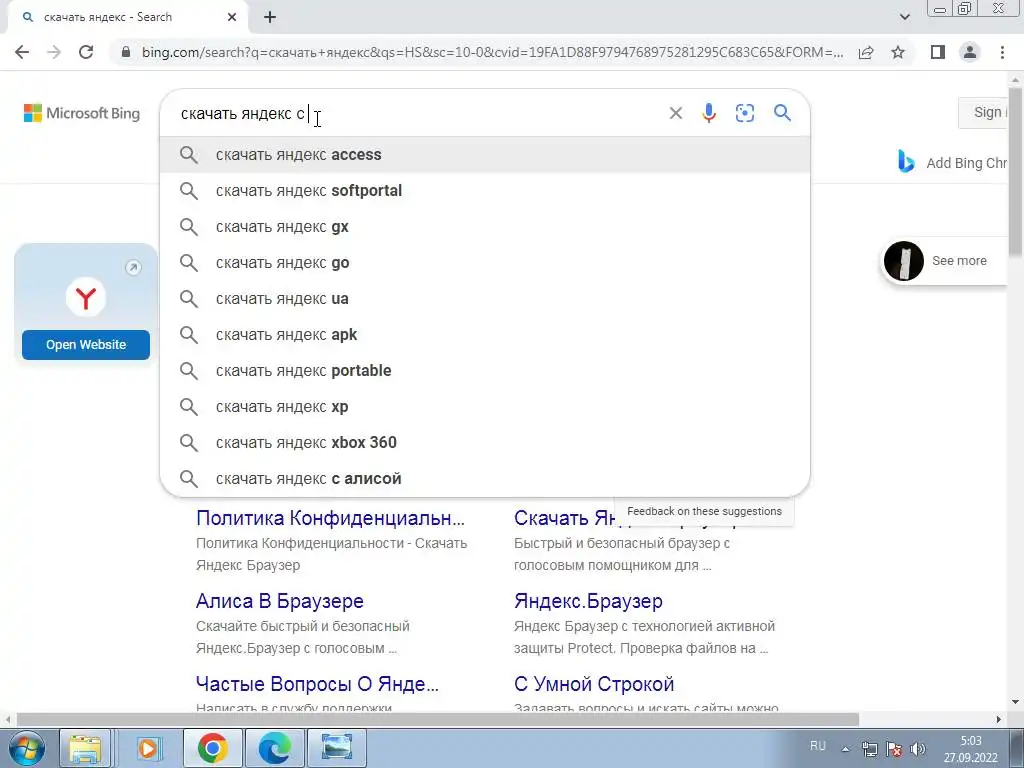Select suggestion 'скачать яндекс access'
This screenshot has height=768, width=1024.
485,155
